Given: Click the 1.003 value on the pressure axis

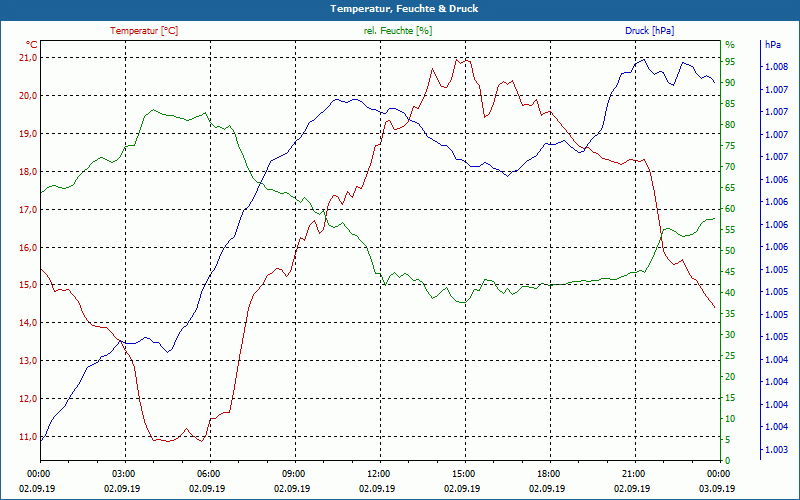Looking at the screenshot, I should pos(777,449).
